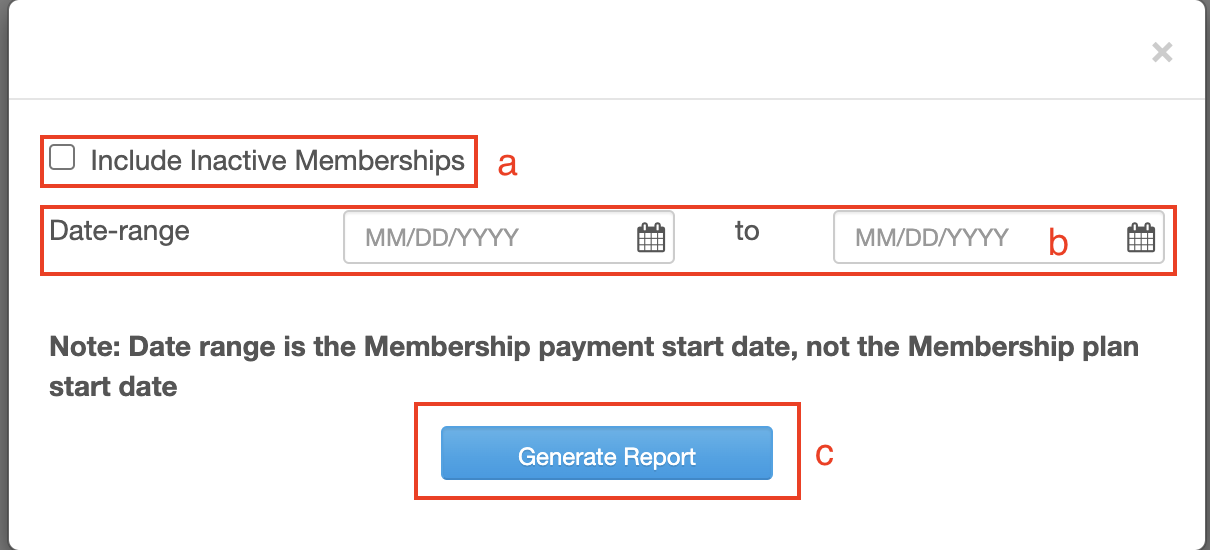
Task: Focus the second MM/DD/YYYY date field after "to"
Action: pyautogui.click(x=999, y=237)
